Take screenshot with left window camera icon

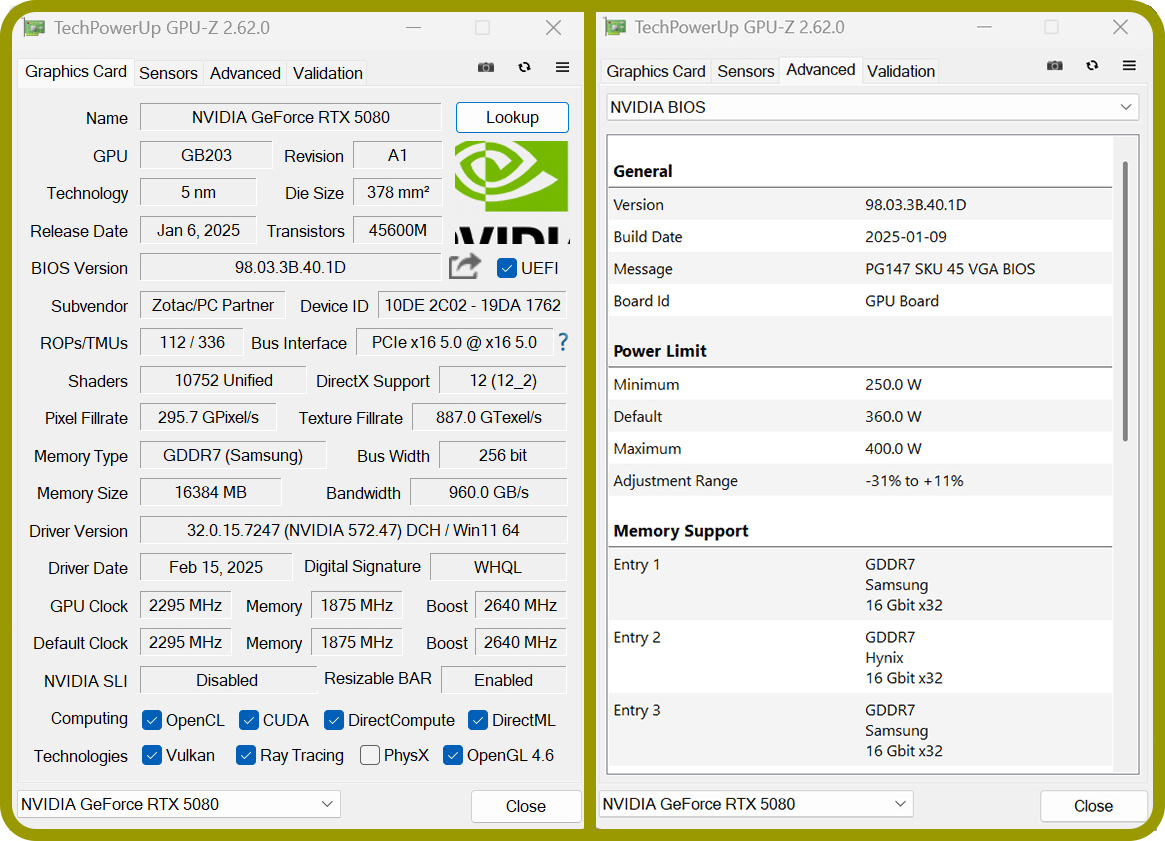tap(486, 68)
